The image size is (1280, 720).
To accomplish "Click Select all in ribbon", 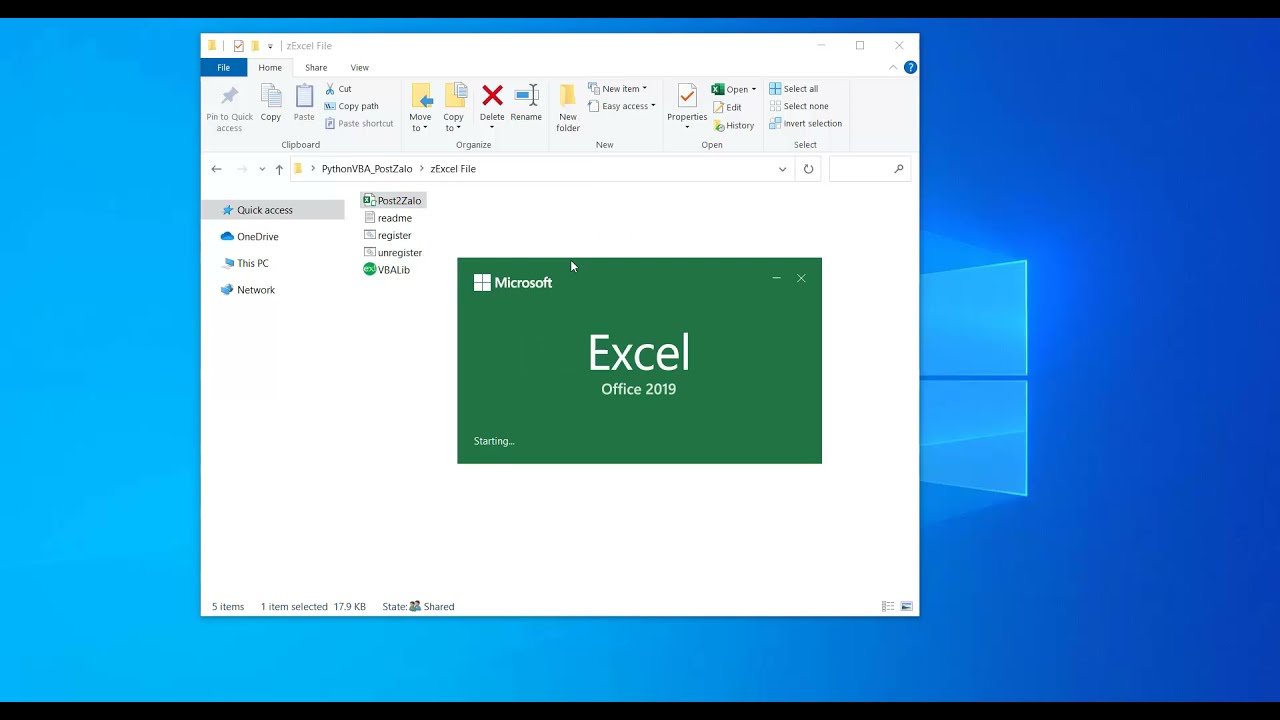I will (x=793, y=89).
